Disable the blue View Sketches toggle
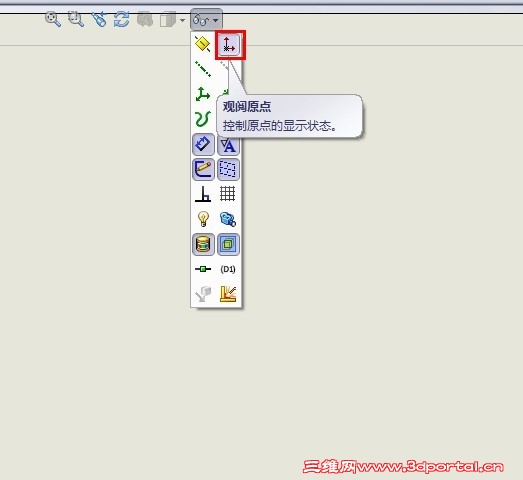523x480 pixels. (x=203, y=144)
